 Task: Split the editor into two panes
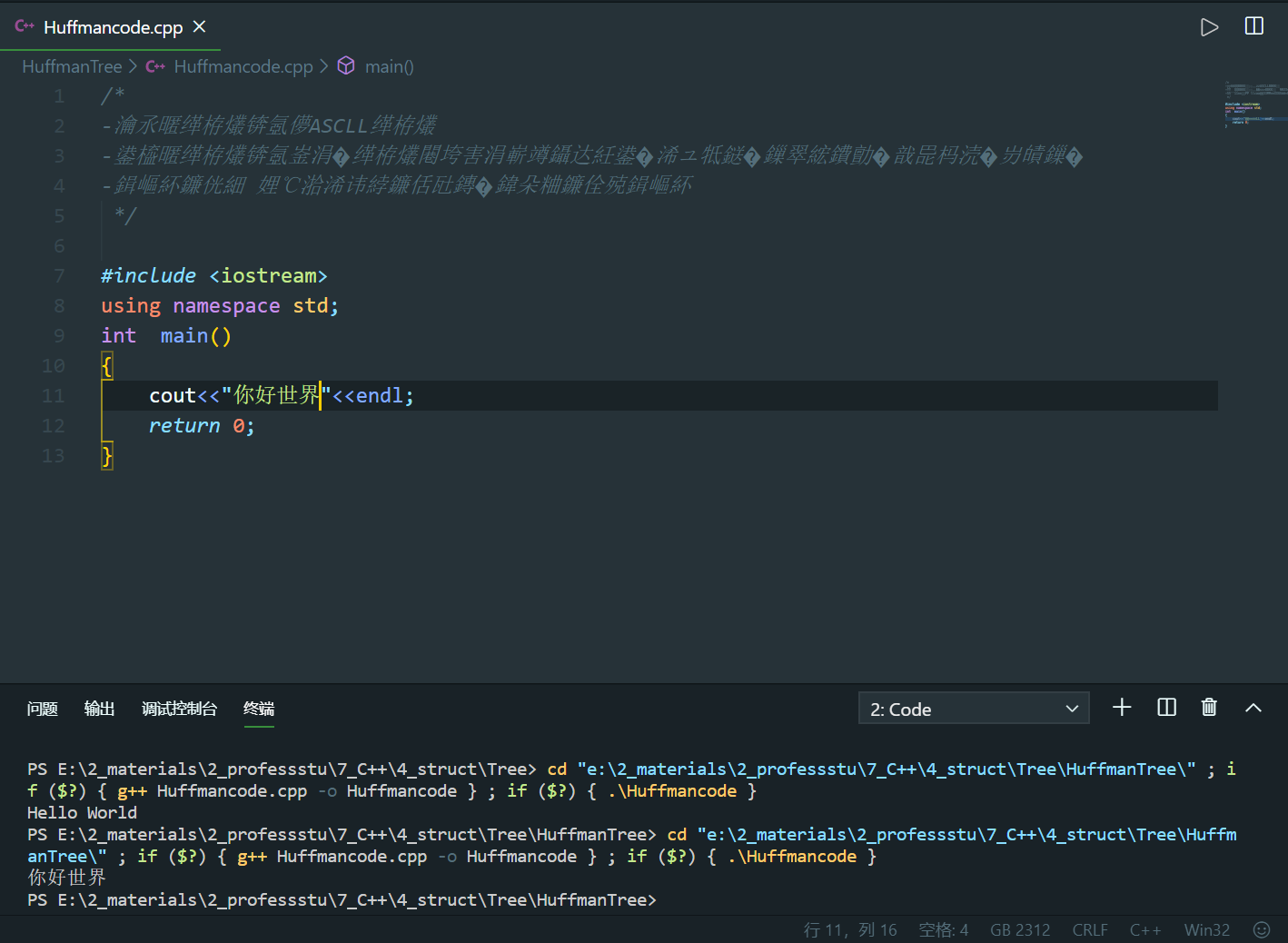point(1253,26)
